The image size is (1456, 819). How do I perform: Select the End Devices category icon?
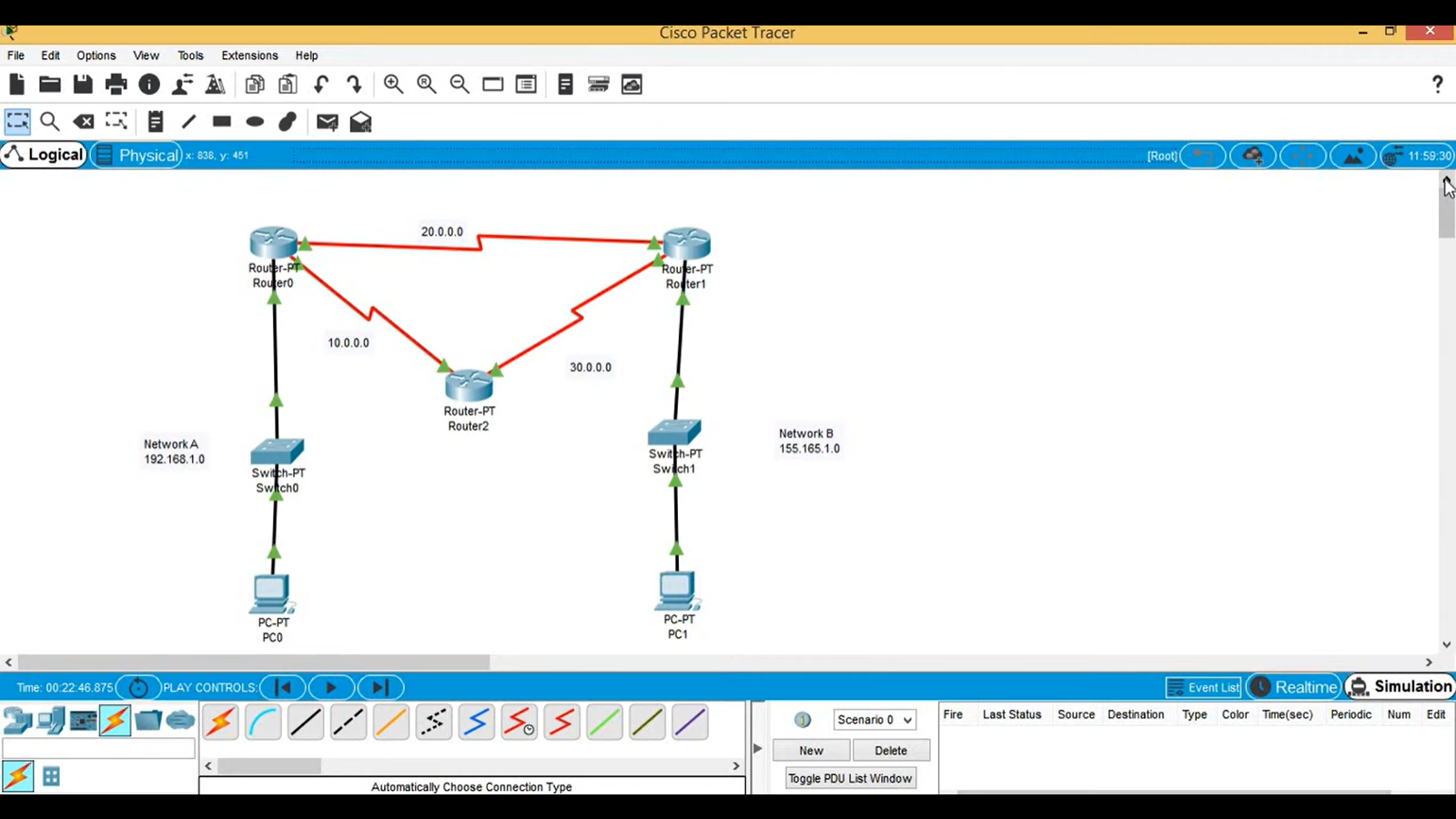tap(51, 721)
